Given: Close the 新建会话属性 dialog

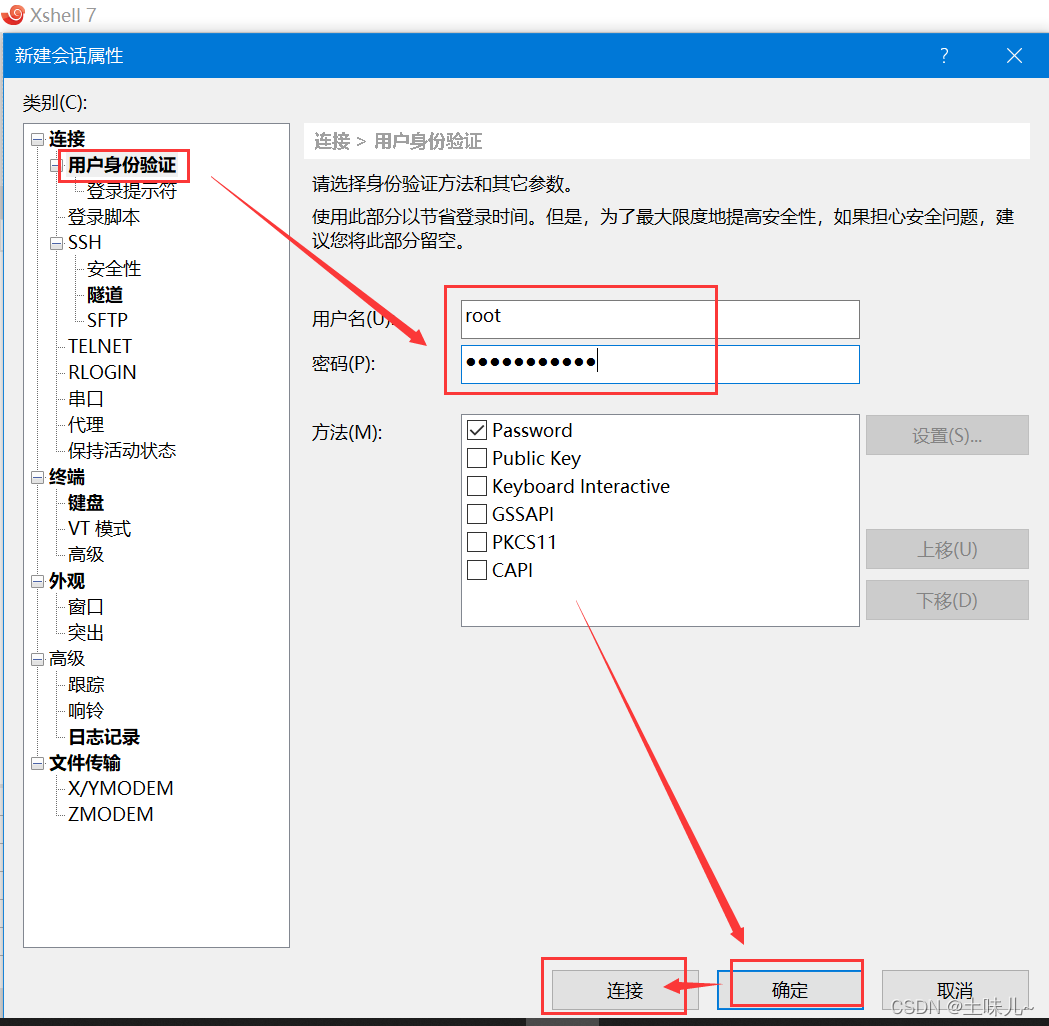Looking at the screenshot, I should 1014,56.
